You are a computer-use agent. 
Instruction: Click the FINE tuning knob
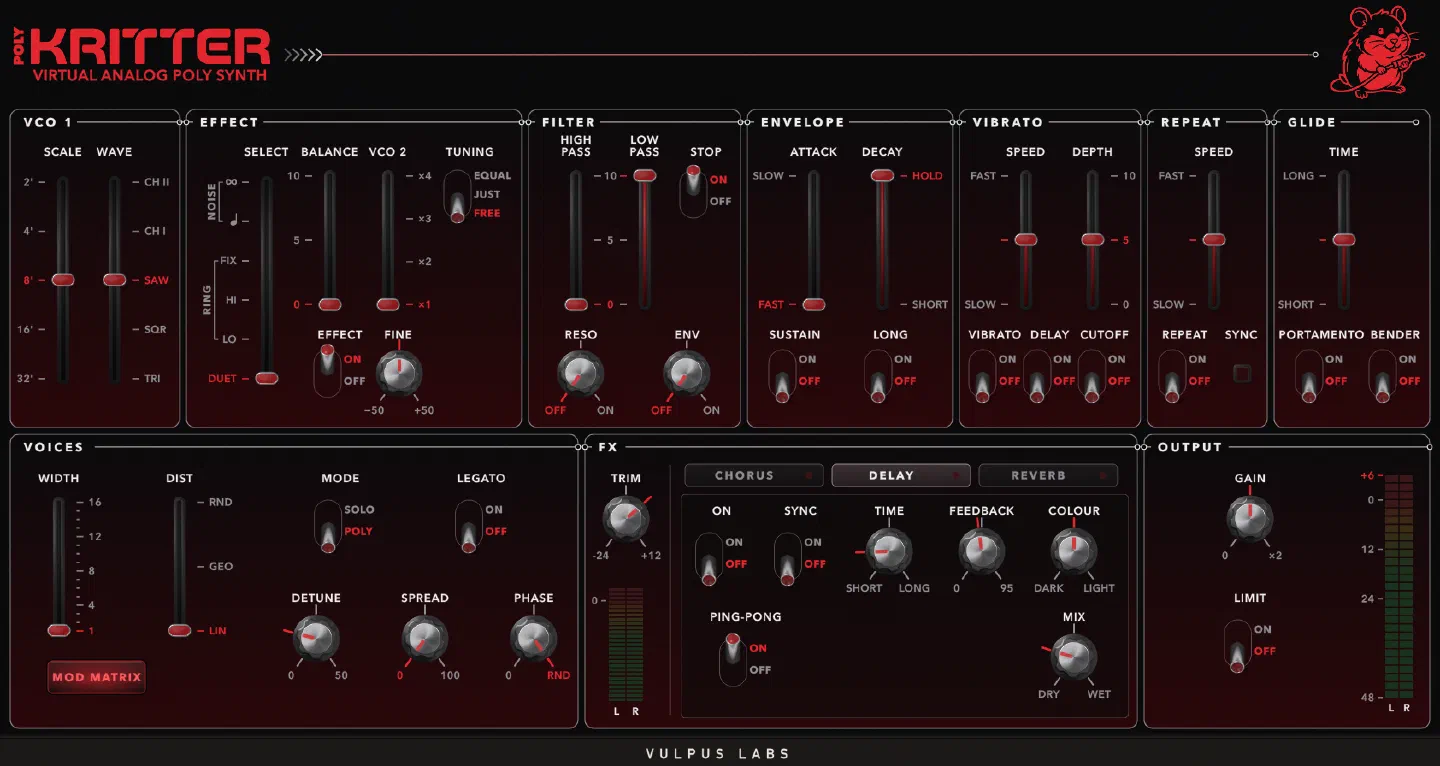pyautogui.click(x=398, y=374)
